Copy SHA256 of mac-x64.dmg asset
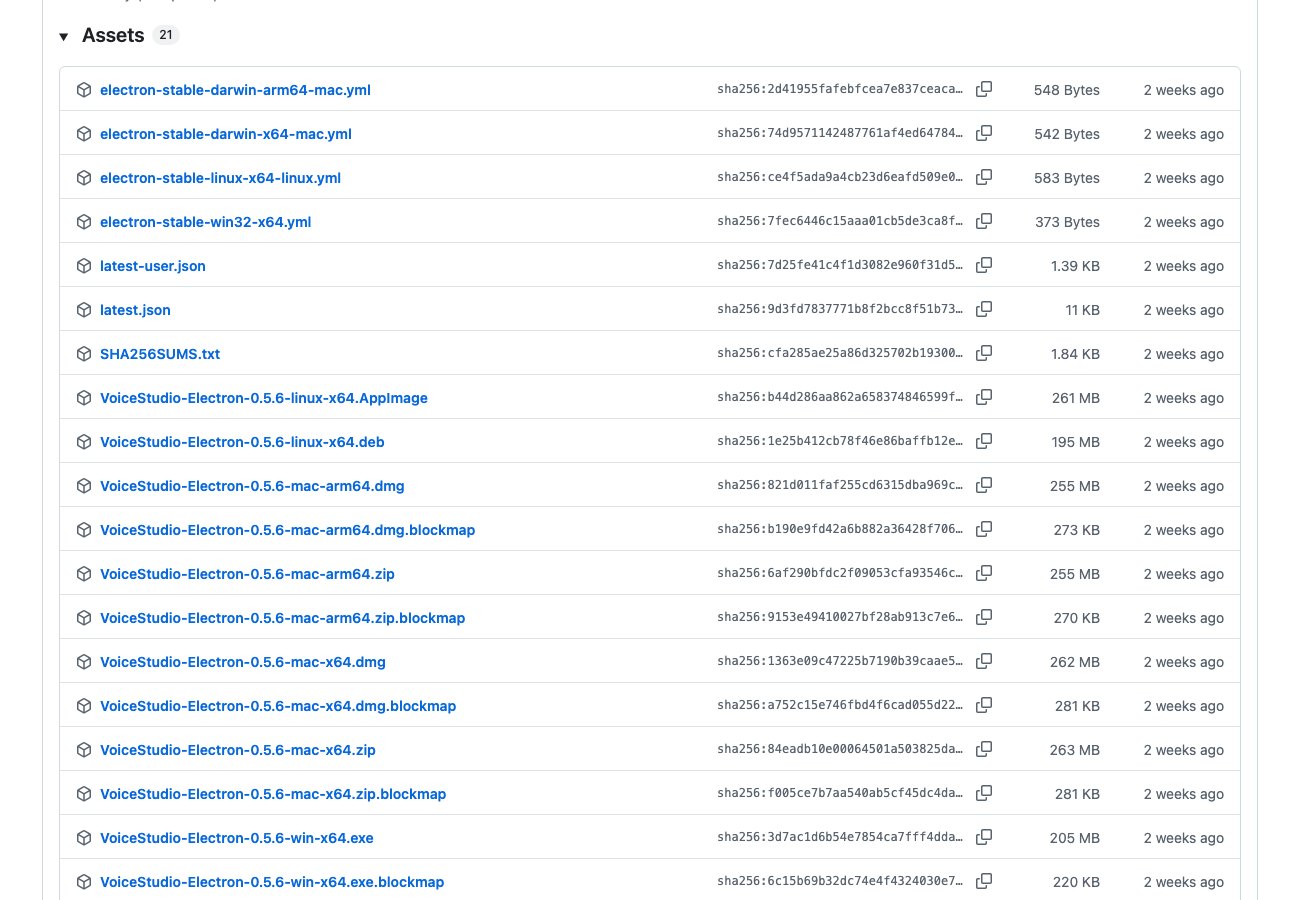 click(984, 661)
